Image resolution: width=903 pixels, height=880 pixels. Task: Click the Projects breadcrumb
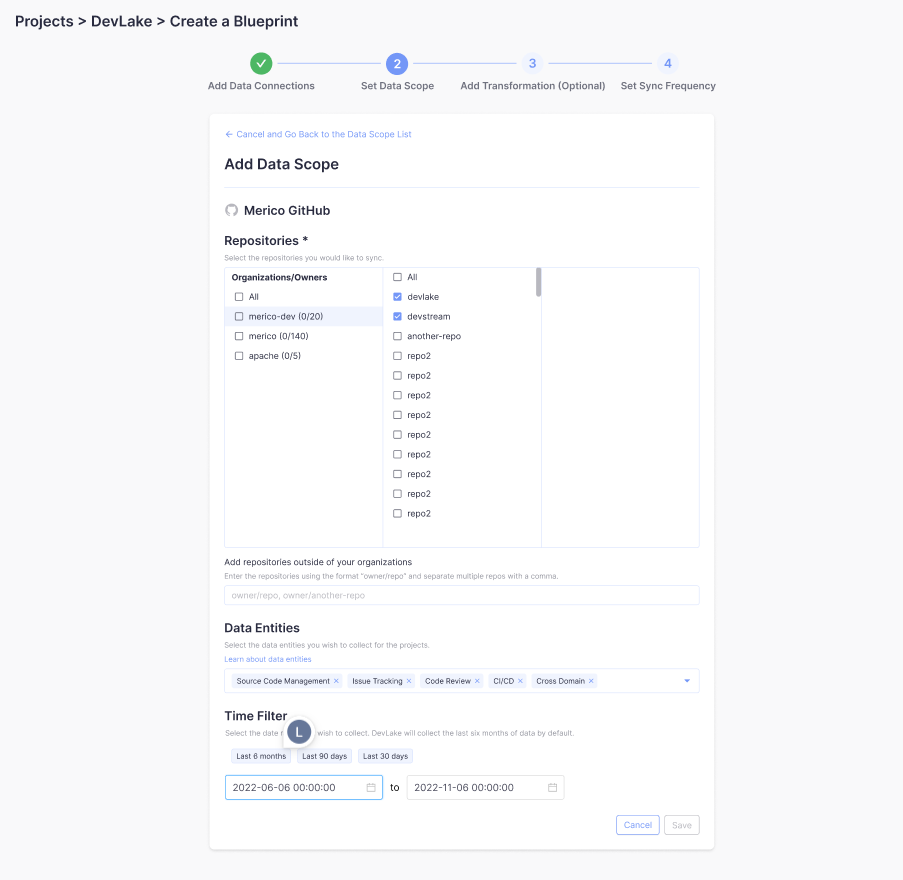44,21
